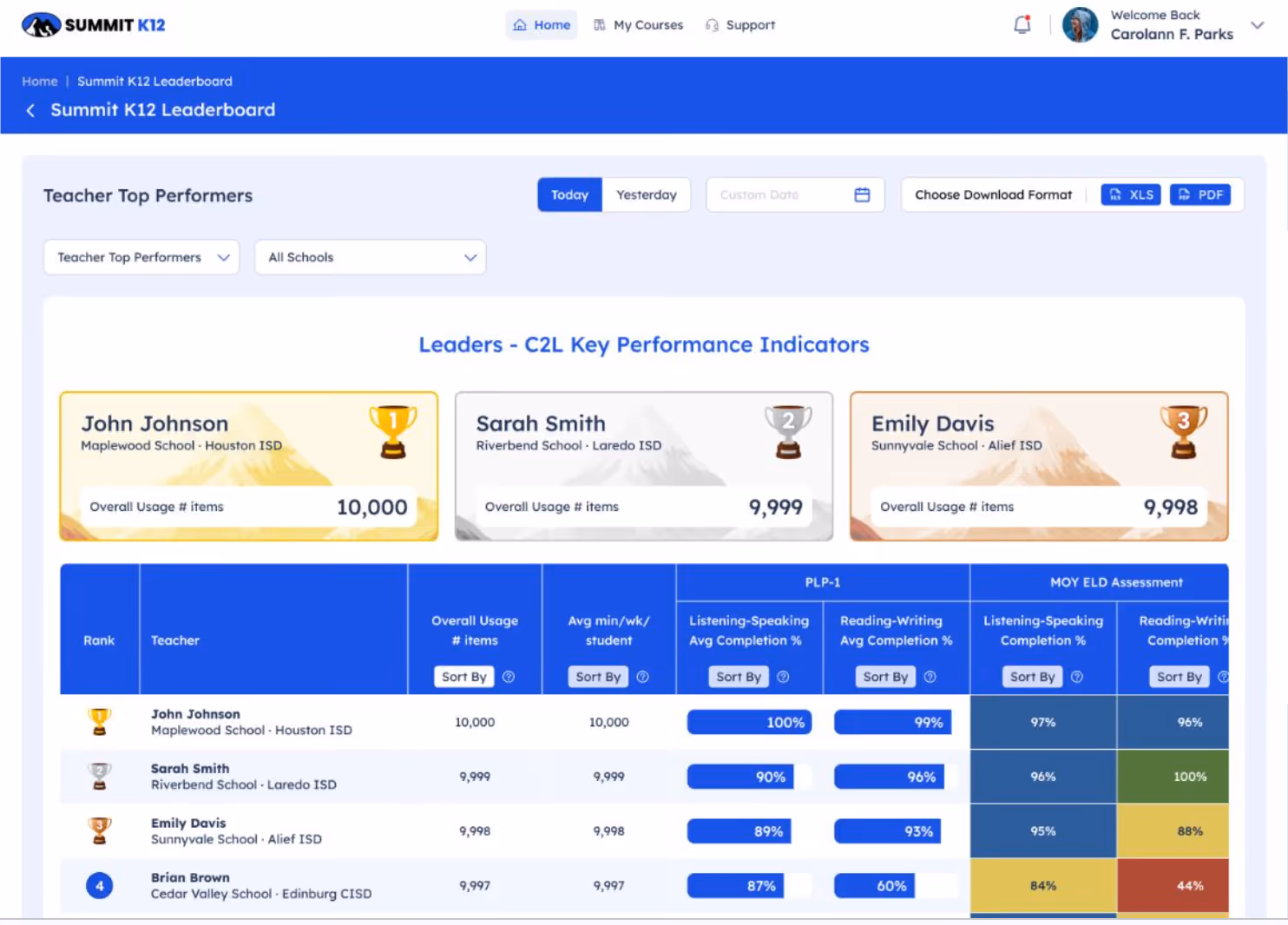Click gold trophy rank icon in John Johnson row

tap(100, 722)
